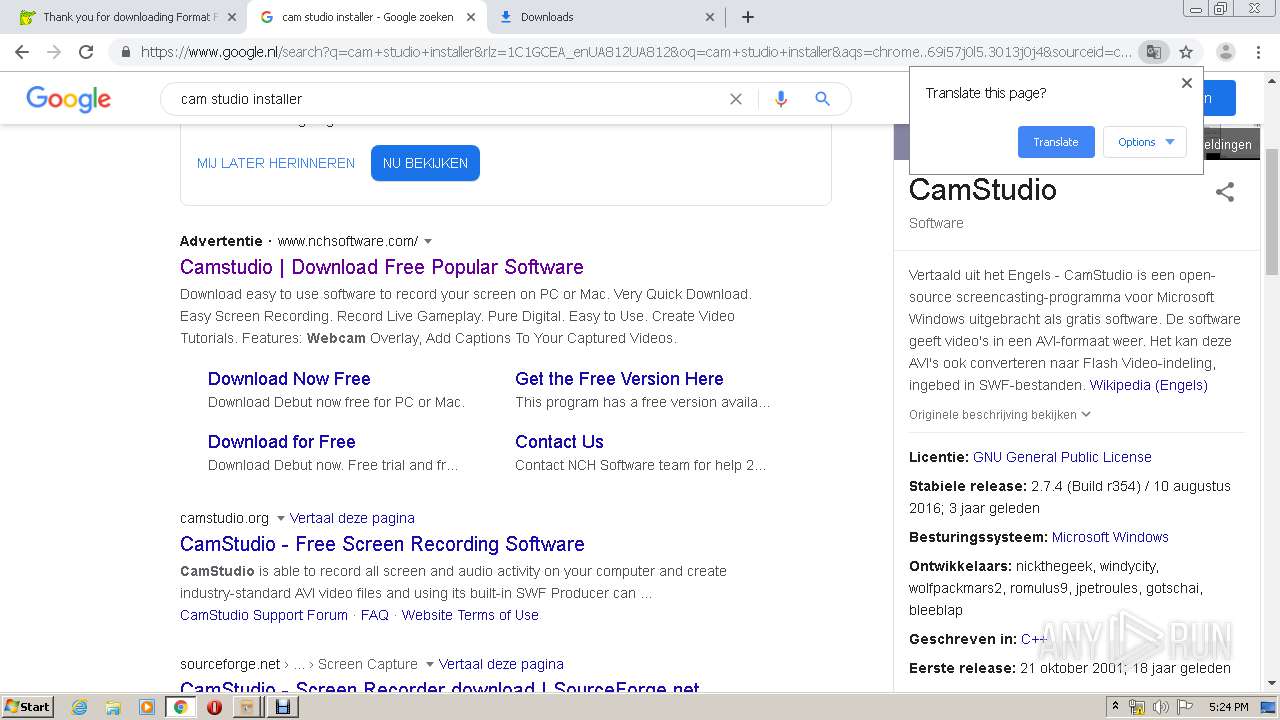Select the cam studio installer Google tab
This screenshot has width=1280, height=720.
click(365, 17)
